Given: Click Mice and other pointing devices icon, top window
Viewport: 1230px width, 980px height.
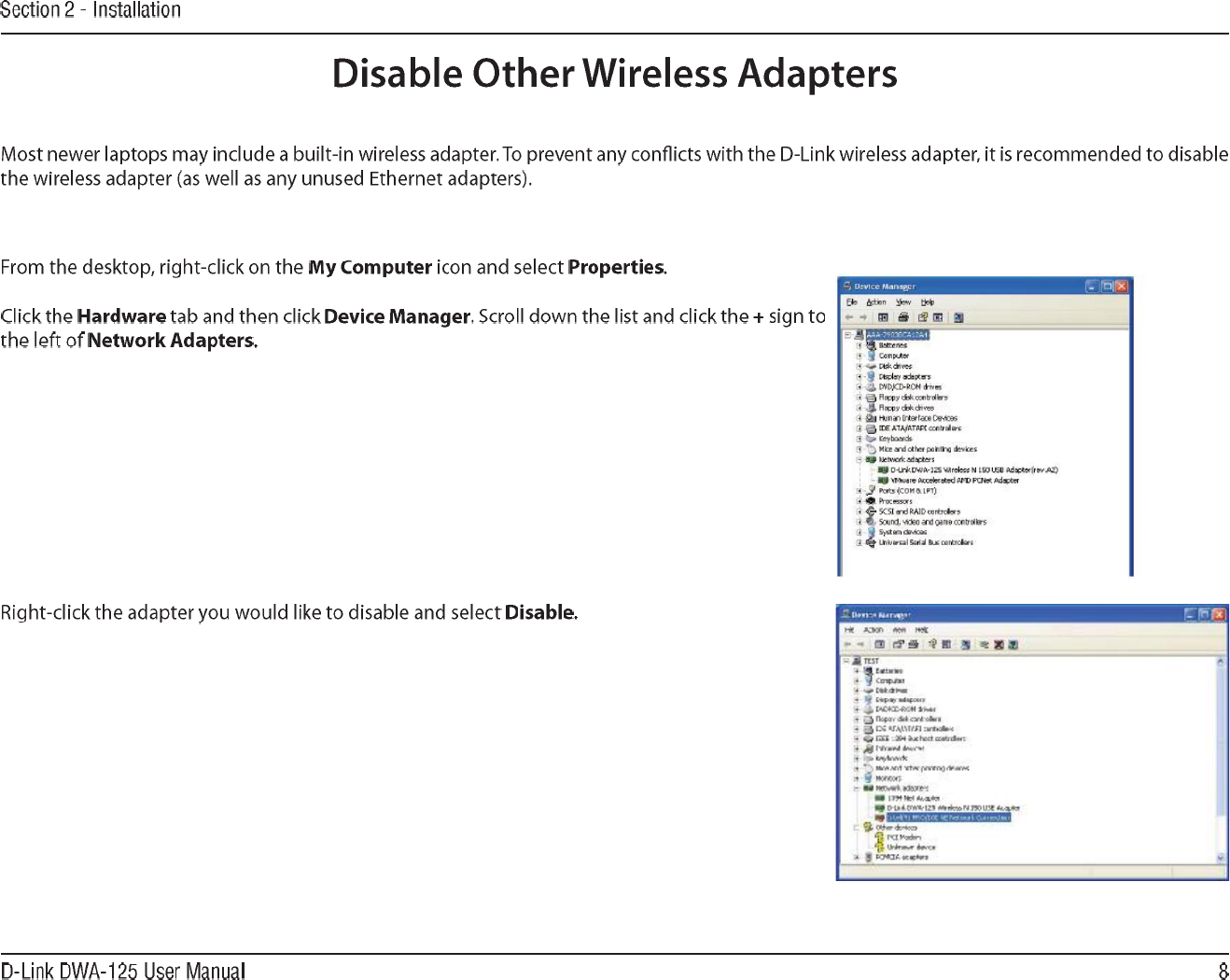Looking at the screenshot, I should click(x=872, y=449).
